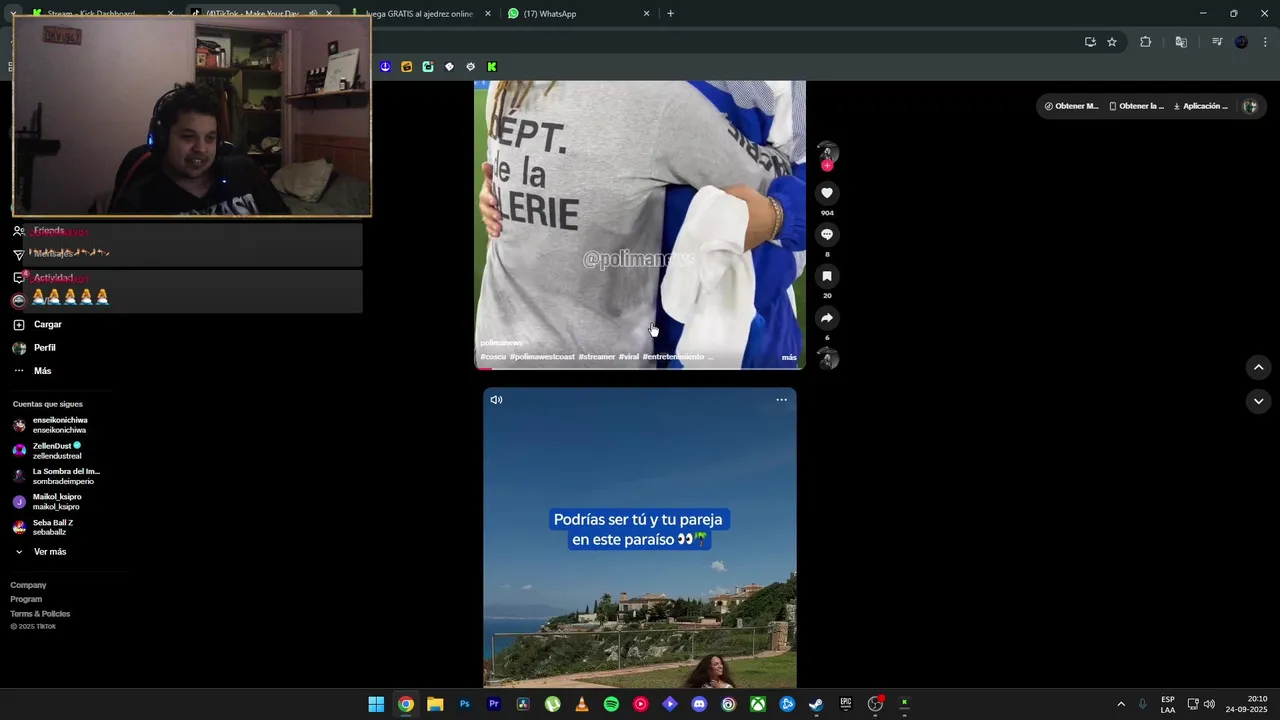This screenshot has width=1280, height=720.
Task: Switch to the 'Juega GRATIS al ajedrez online' tab
Action: (419, 14)
